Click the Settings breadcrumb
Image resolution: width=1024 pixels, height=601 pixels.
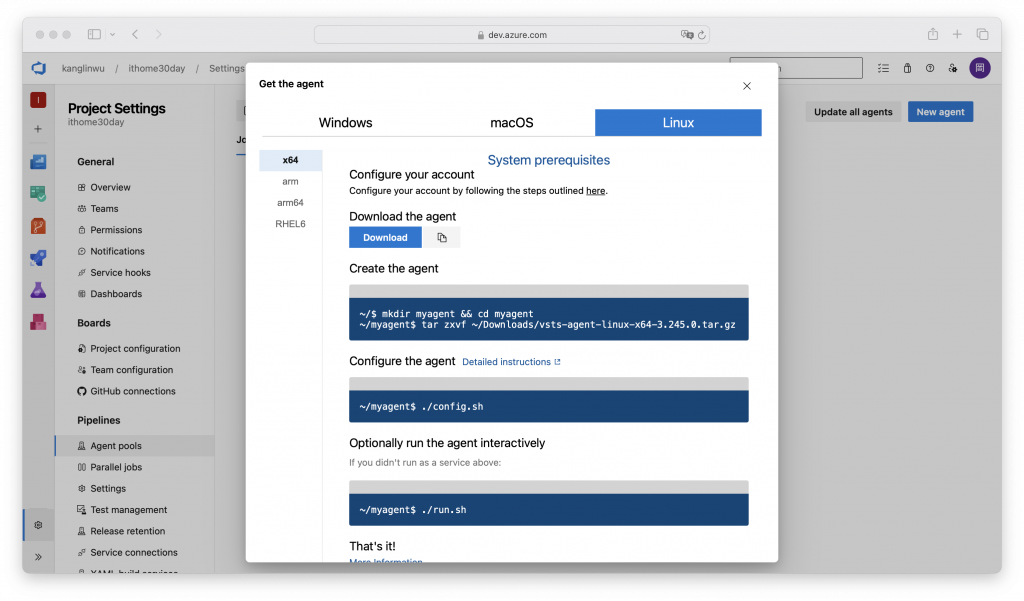227,69
